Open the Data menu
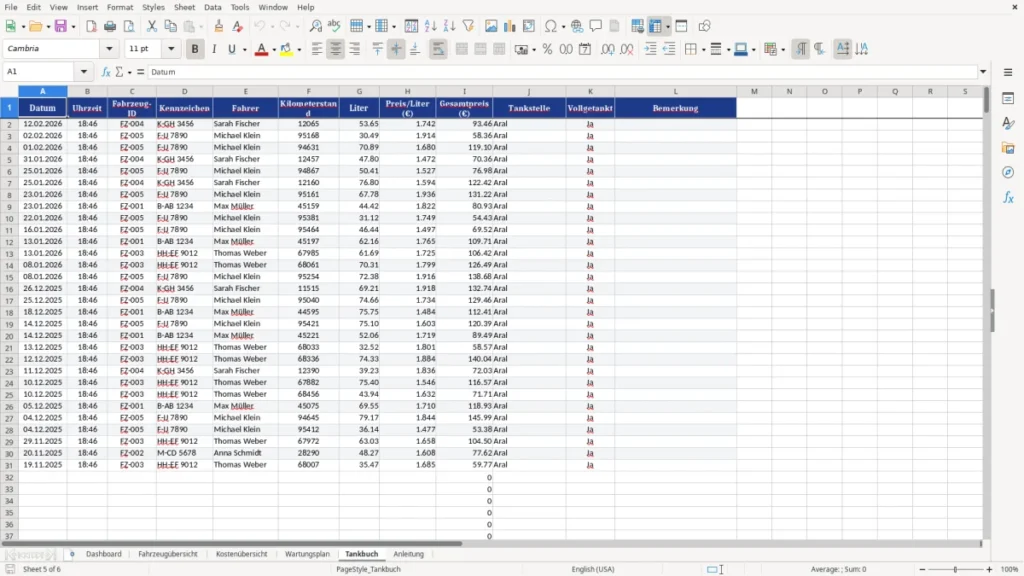1024x576 pixels. (213, 7)
